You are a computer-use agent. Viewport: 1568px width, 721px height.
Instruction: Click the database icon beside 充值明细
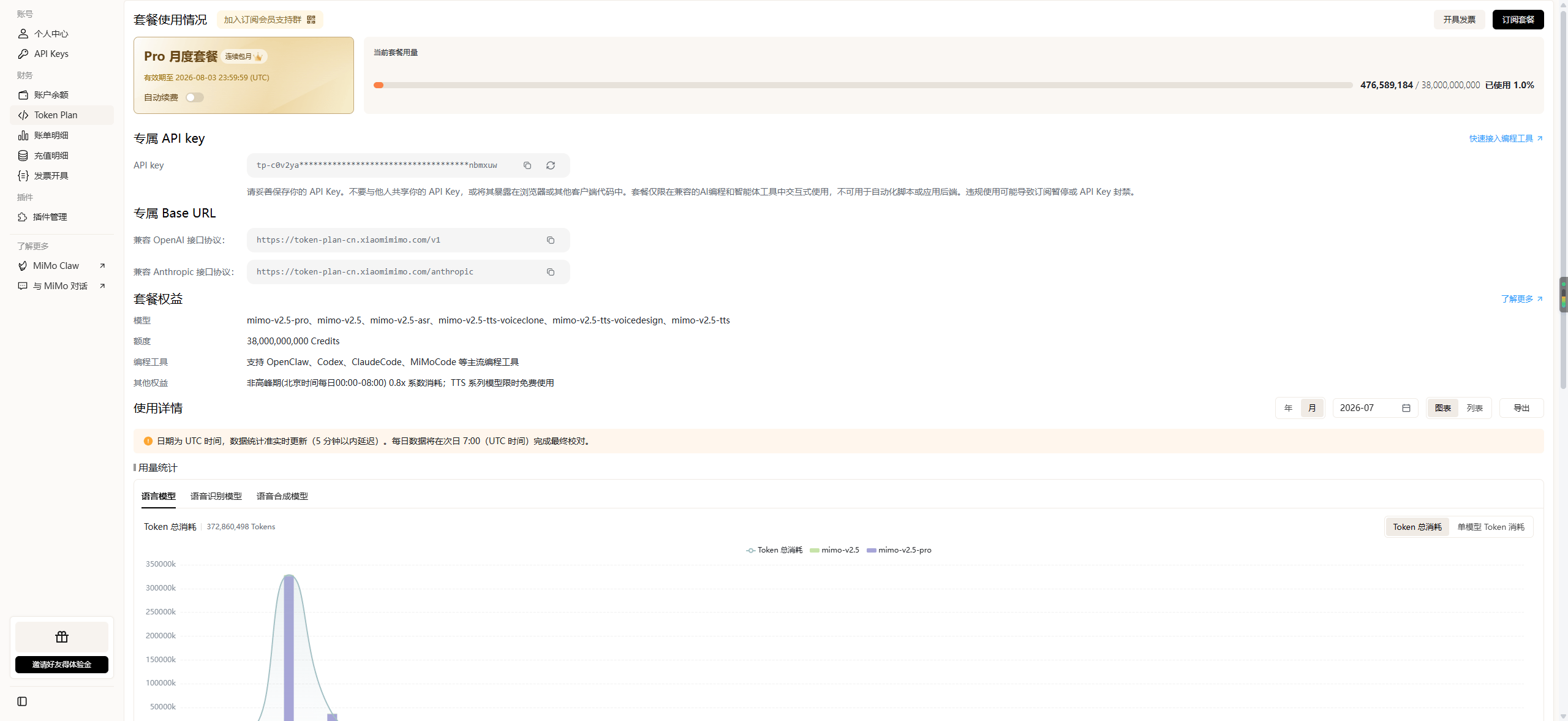click(x=23, y=156)
